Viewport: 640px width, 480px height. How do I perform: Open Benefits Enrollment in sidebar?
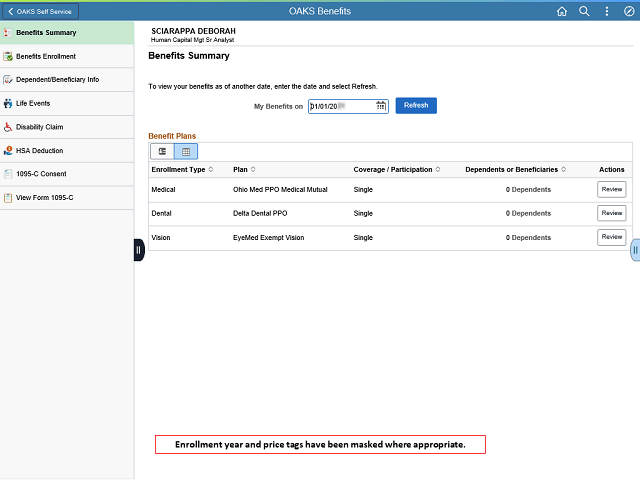click(x=46, y=56)
